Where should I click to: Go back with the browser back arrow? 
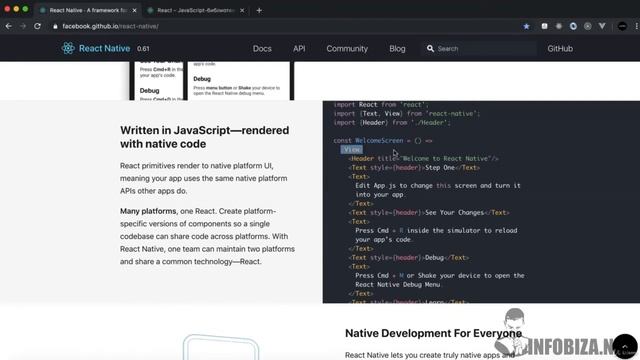tap(9, 26)
